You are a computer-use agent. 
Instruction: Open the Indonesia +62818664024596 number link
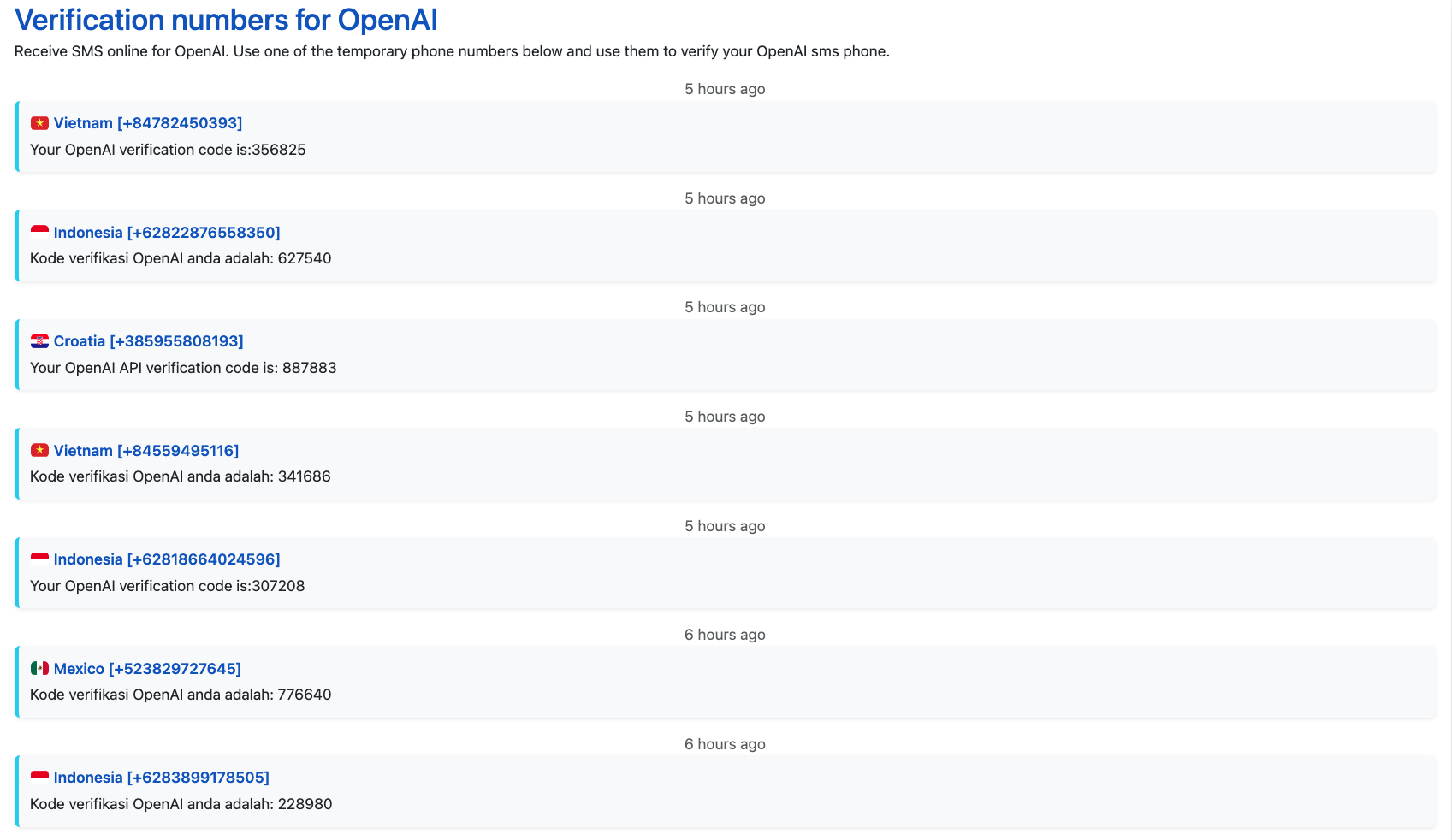pos(167,559)
